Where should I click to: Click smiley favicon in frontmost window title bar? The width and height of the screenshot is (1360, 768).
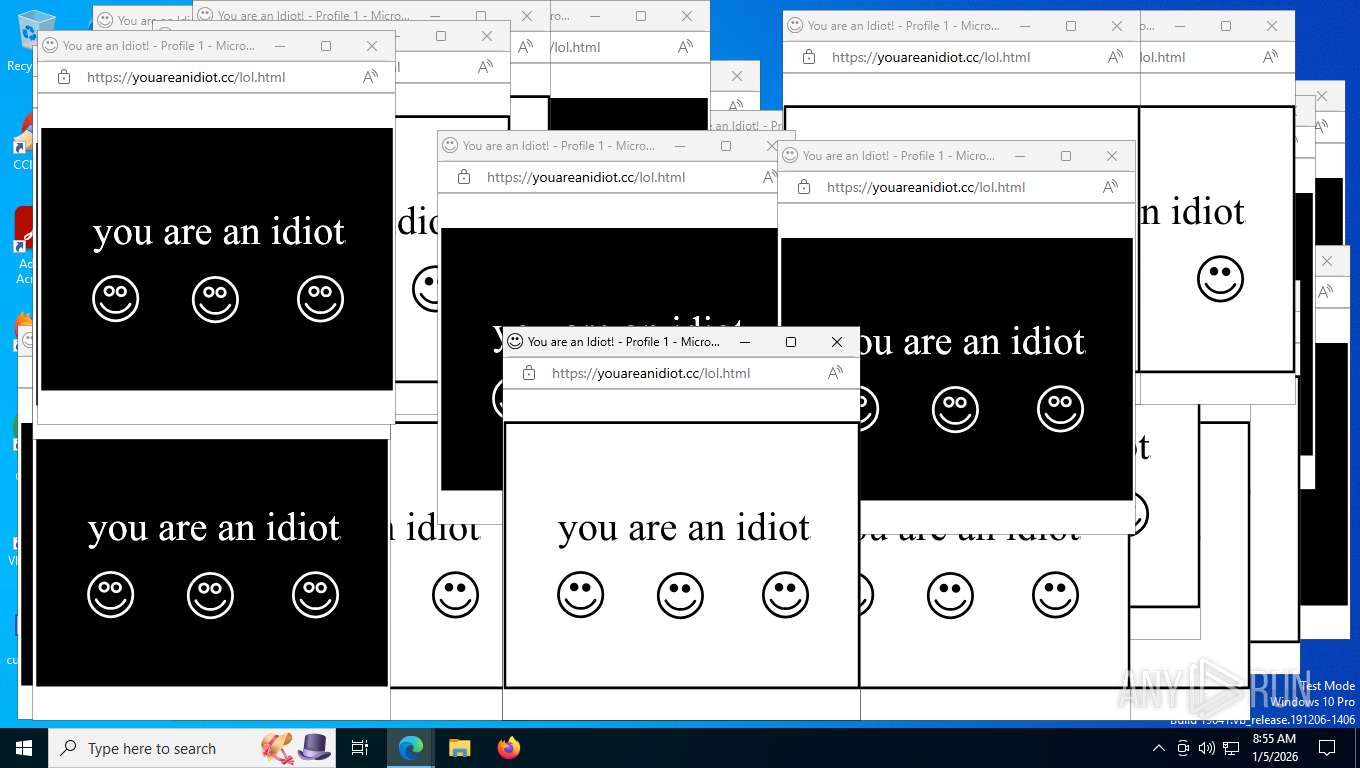click(x=515, y=341)
